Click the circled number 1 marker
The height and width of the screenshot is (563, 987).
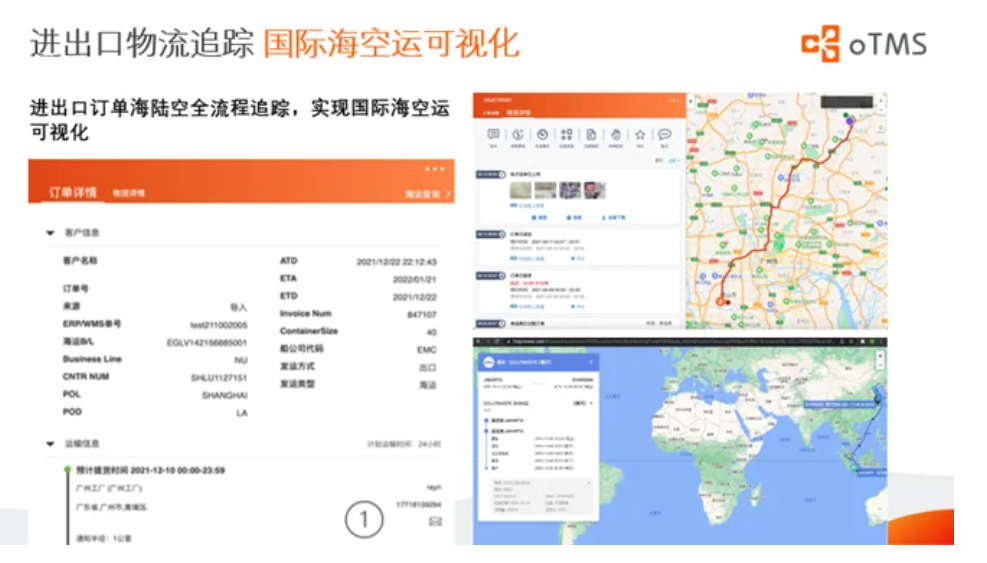pos(364,519)
